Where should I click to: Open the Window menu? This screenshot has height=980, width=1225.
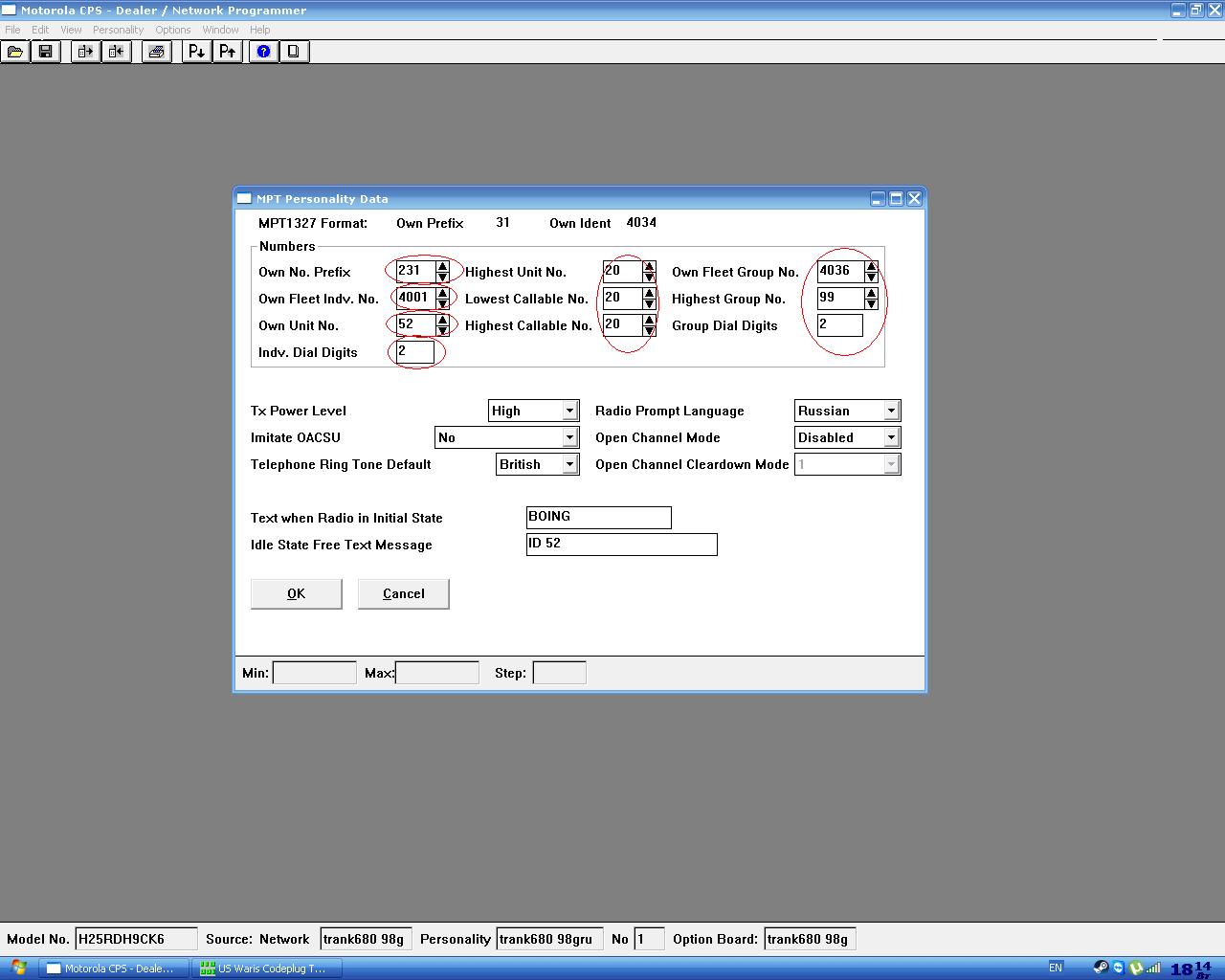pos(220,30)
